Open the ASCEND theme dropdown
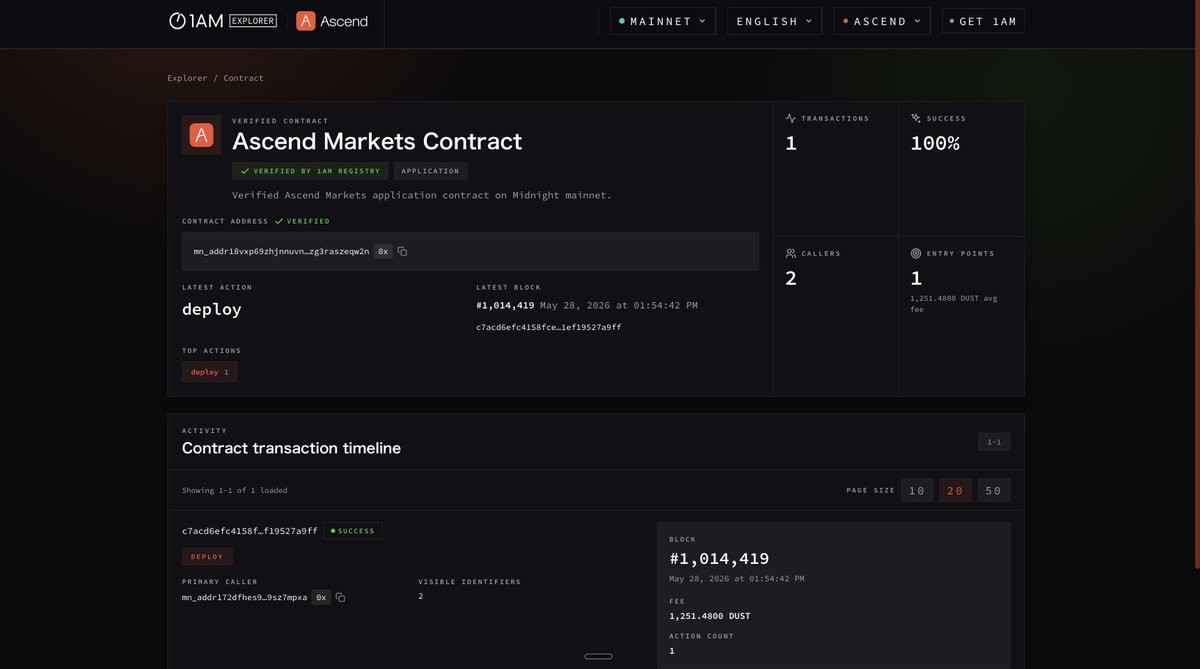The width and height of the screenshot is (1200, 669). tap(882, 21)
